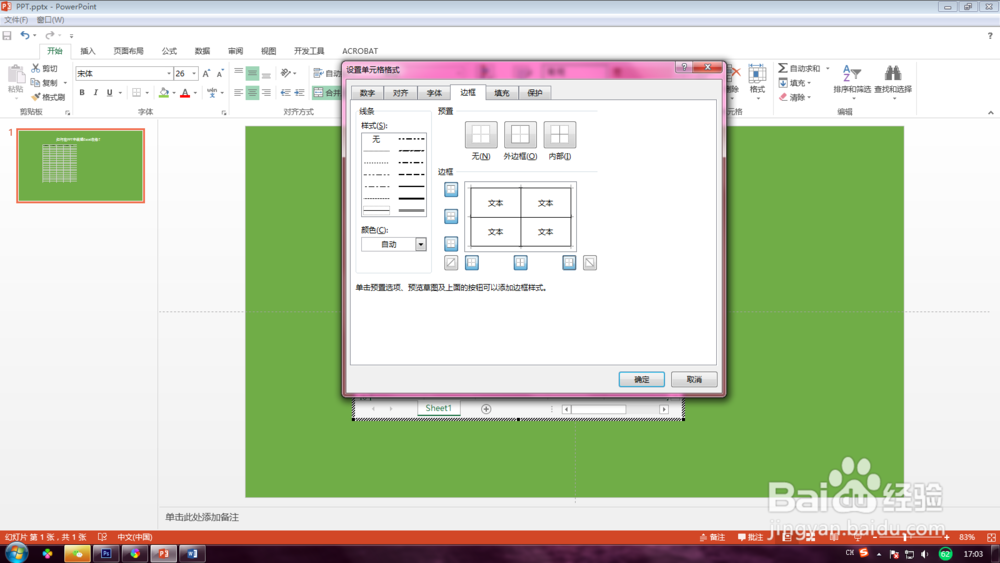
Task: Expand the Fill Color dropdown arrow
Action: pos(174,93)
